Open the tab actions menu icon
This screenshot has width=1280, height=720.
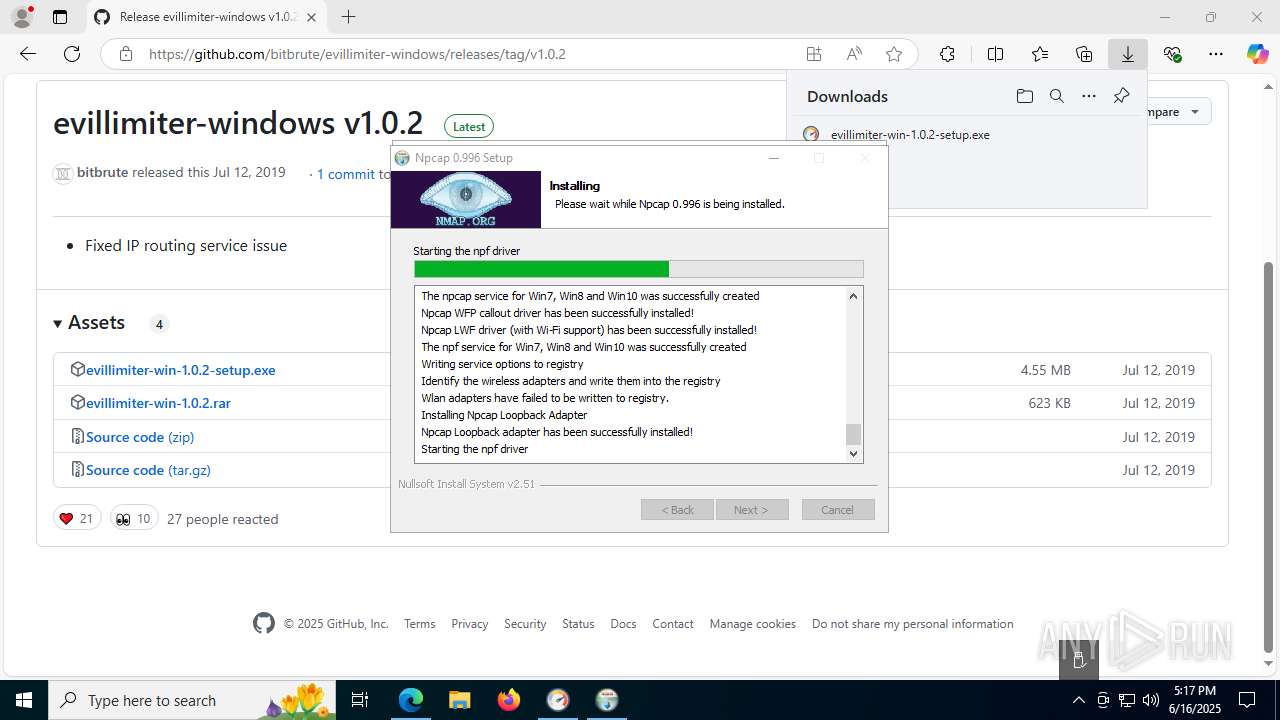tap(60, 17)
